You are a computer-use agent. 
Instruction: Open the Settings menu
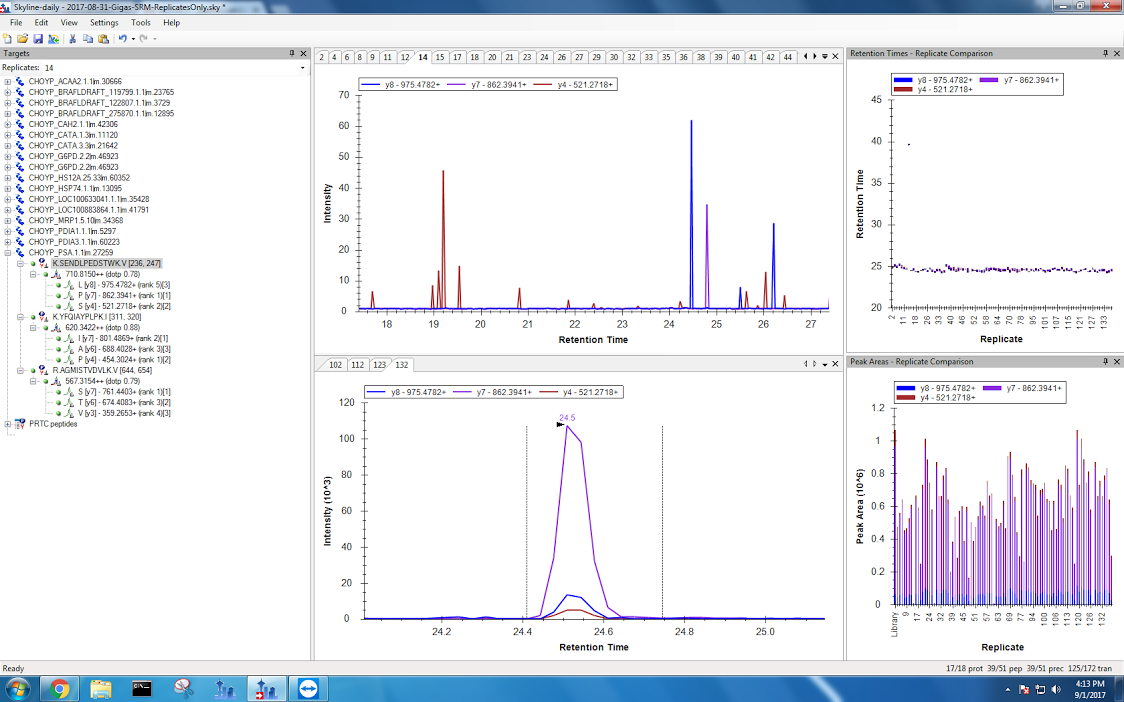pyautogui.click(x=103, y=22)
